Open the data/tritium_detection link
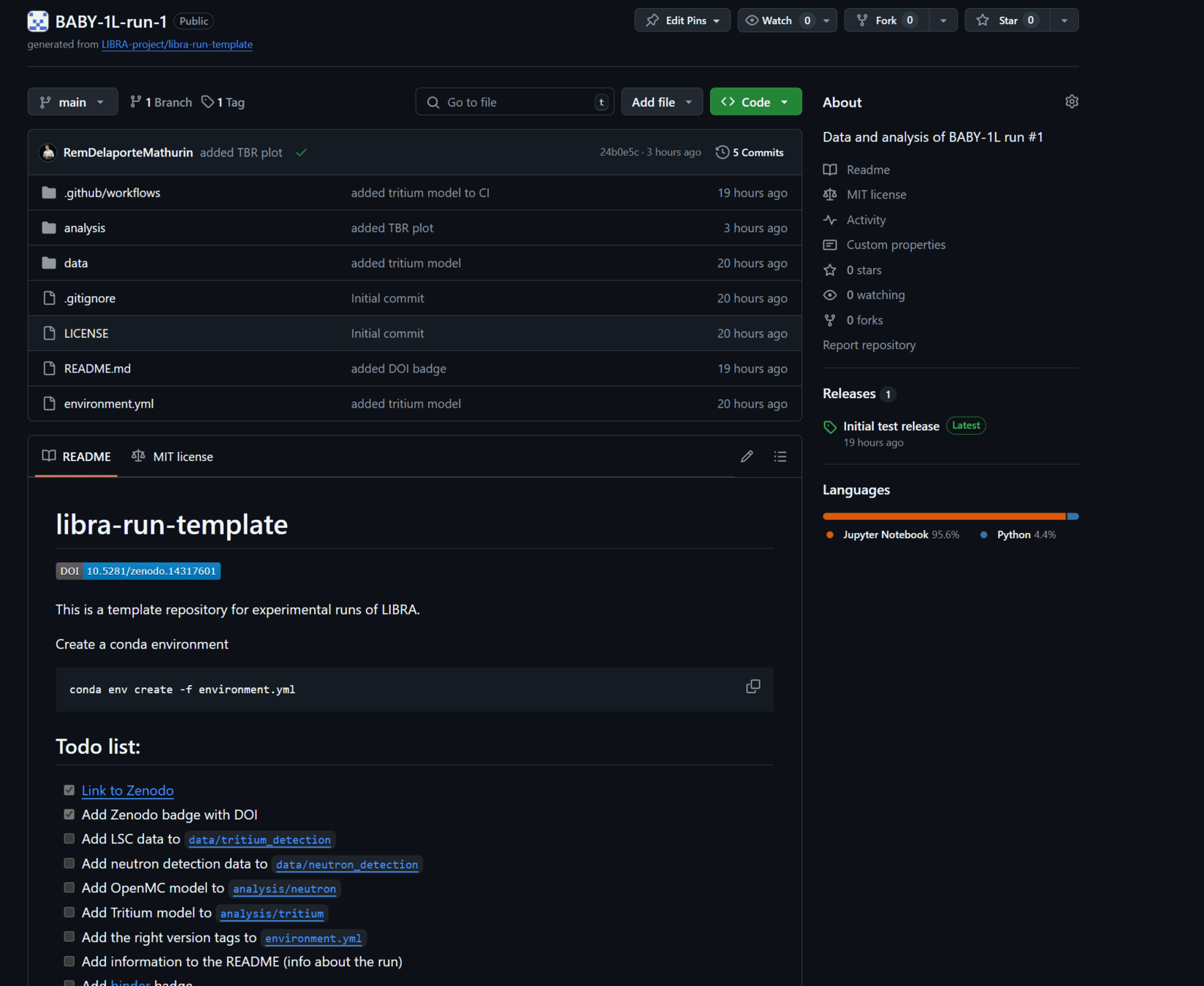1204x986 pixels. (260, 840)
